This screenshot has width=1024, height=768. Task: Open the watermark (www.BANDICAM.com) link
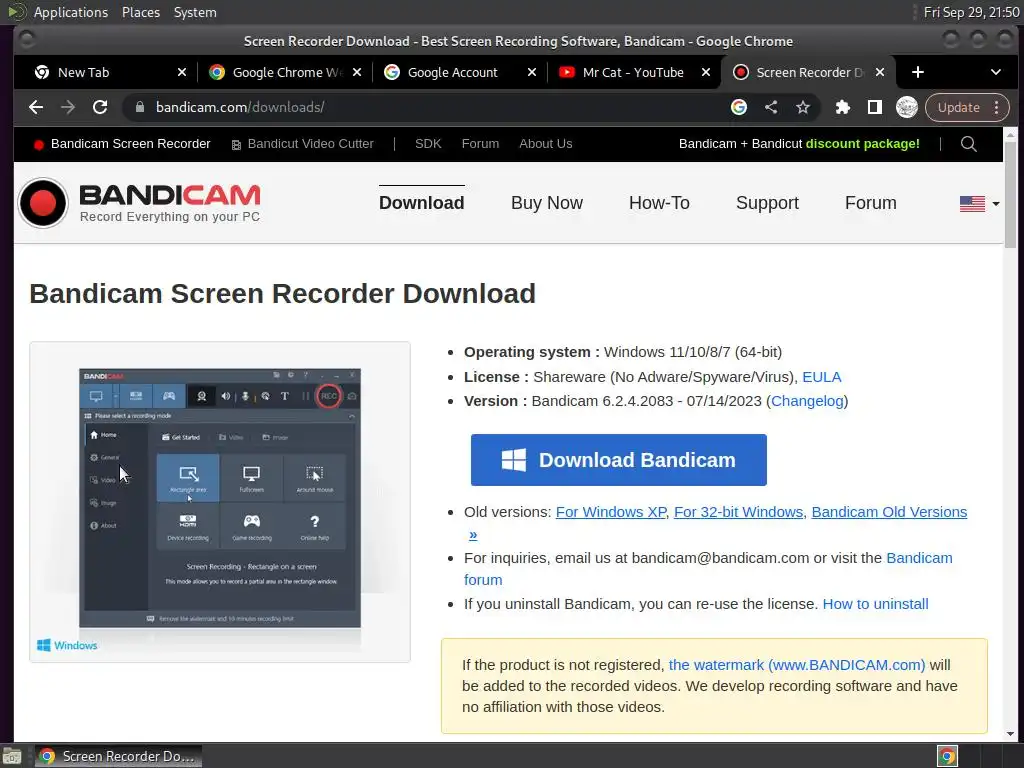coord(797,665)
